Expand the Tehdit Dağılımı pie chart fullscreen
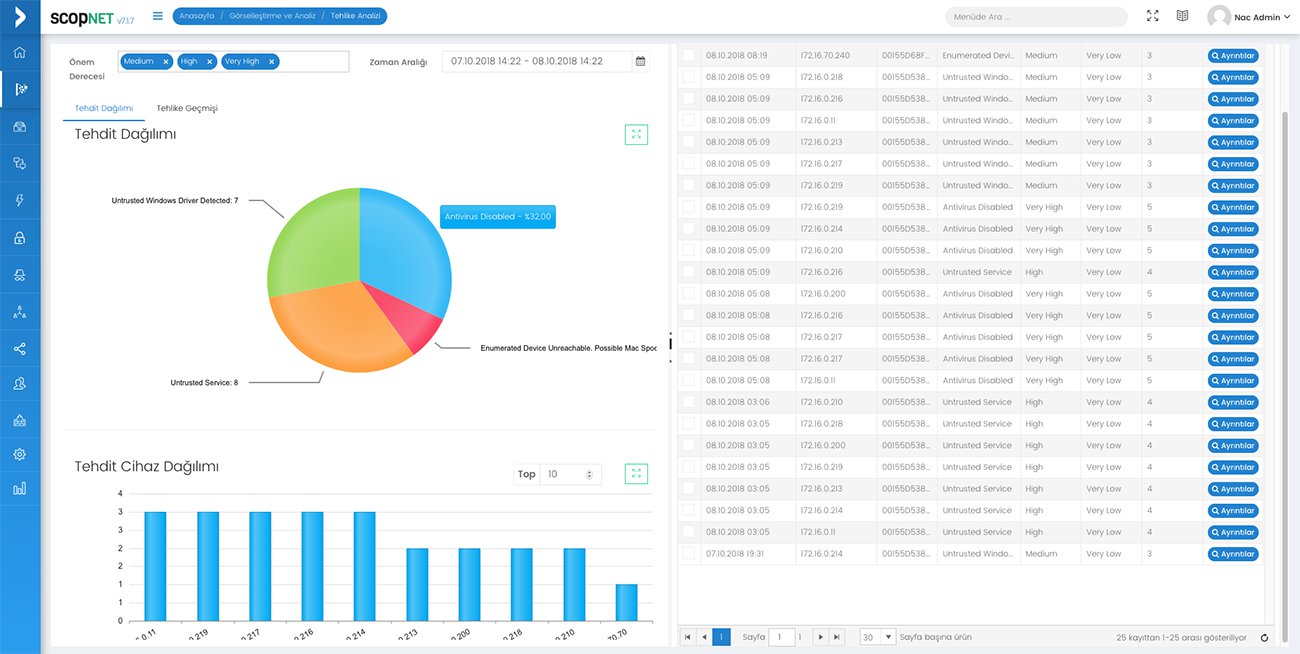 click(x=636, y=134)
